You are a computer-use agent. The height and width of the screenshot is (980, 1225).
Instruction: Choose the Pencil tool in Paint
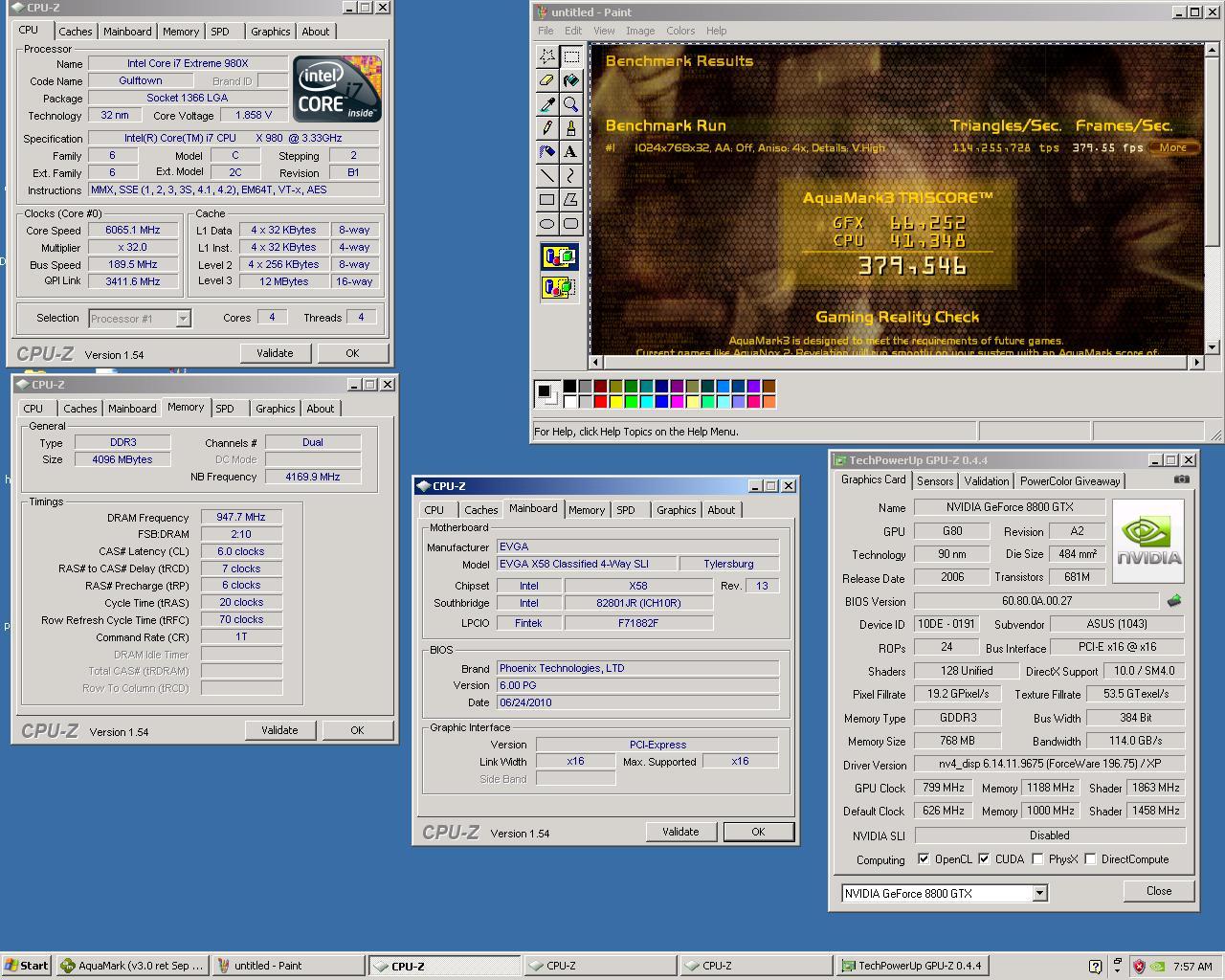coord(547,128)
